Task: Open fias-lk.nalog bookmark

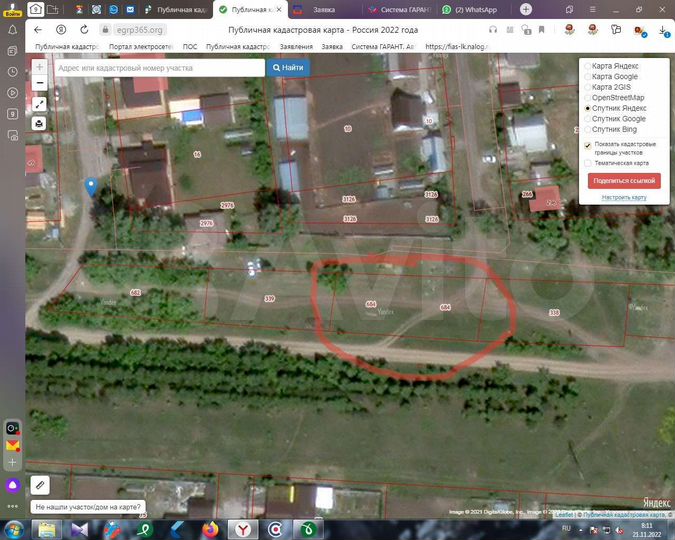Action: [x=457, y=47]
